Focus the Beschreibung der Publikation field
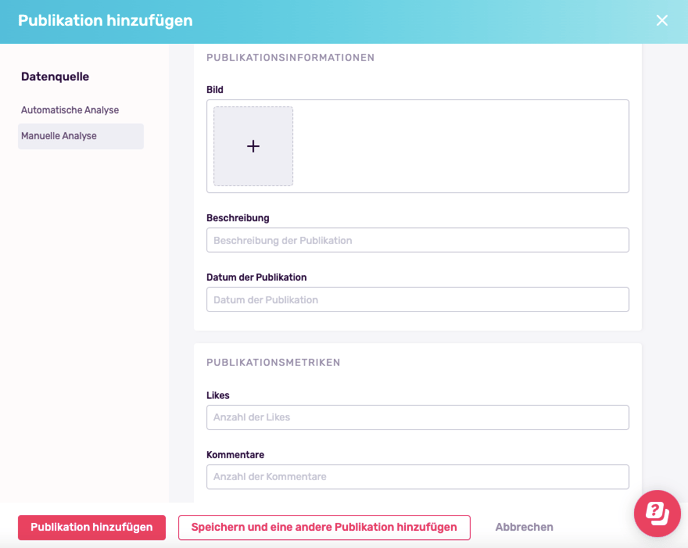 click(418, 240)
